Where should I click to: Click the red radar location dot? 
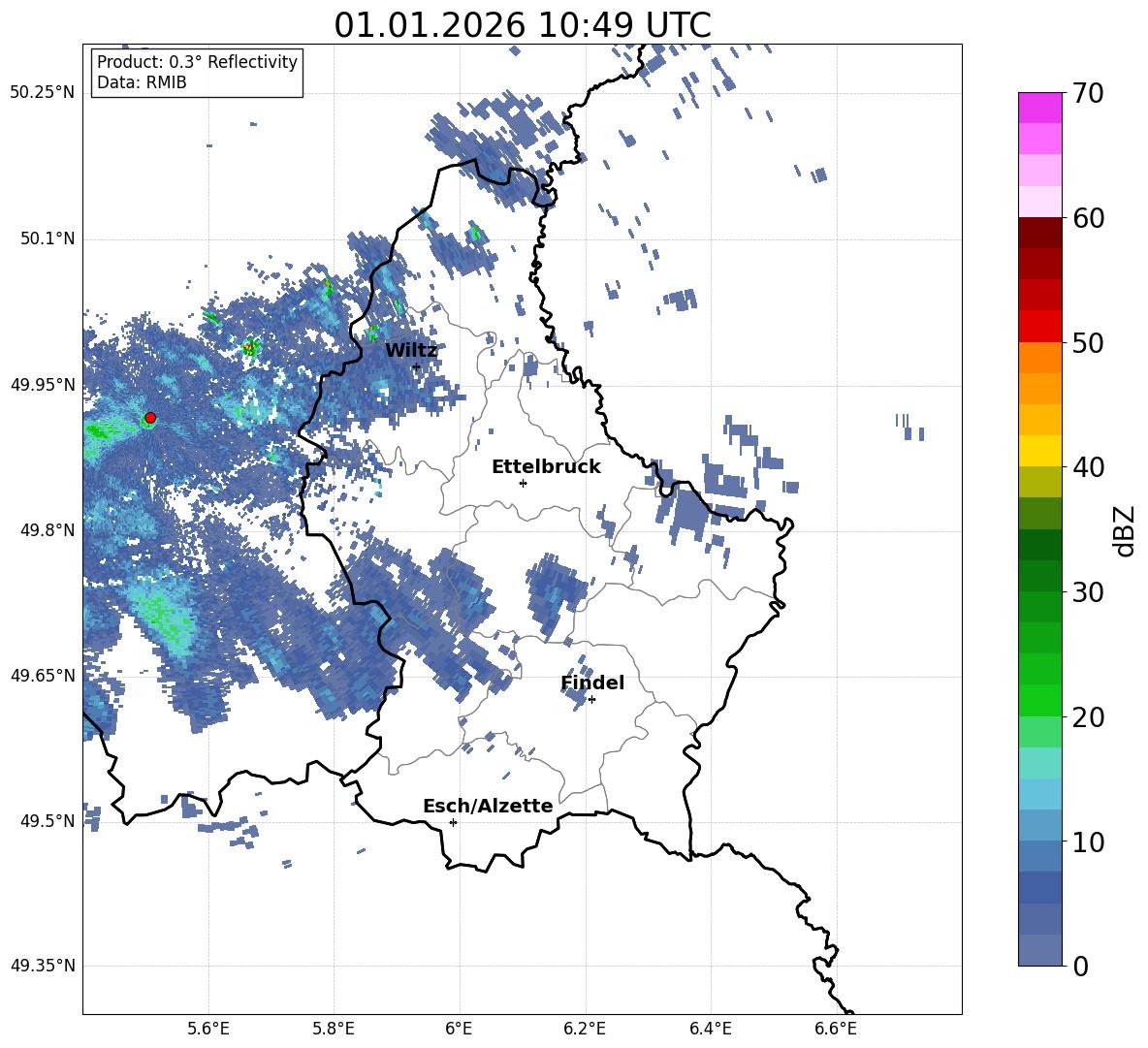[x=150, y=418]
